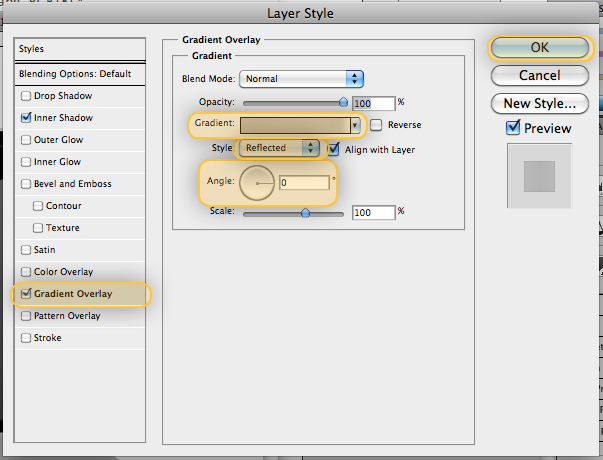Image resolution: width=603 pixels, height=460 pixels.
Task: Check the Texture checkbox
Action: click(x=38, y=228)
